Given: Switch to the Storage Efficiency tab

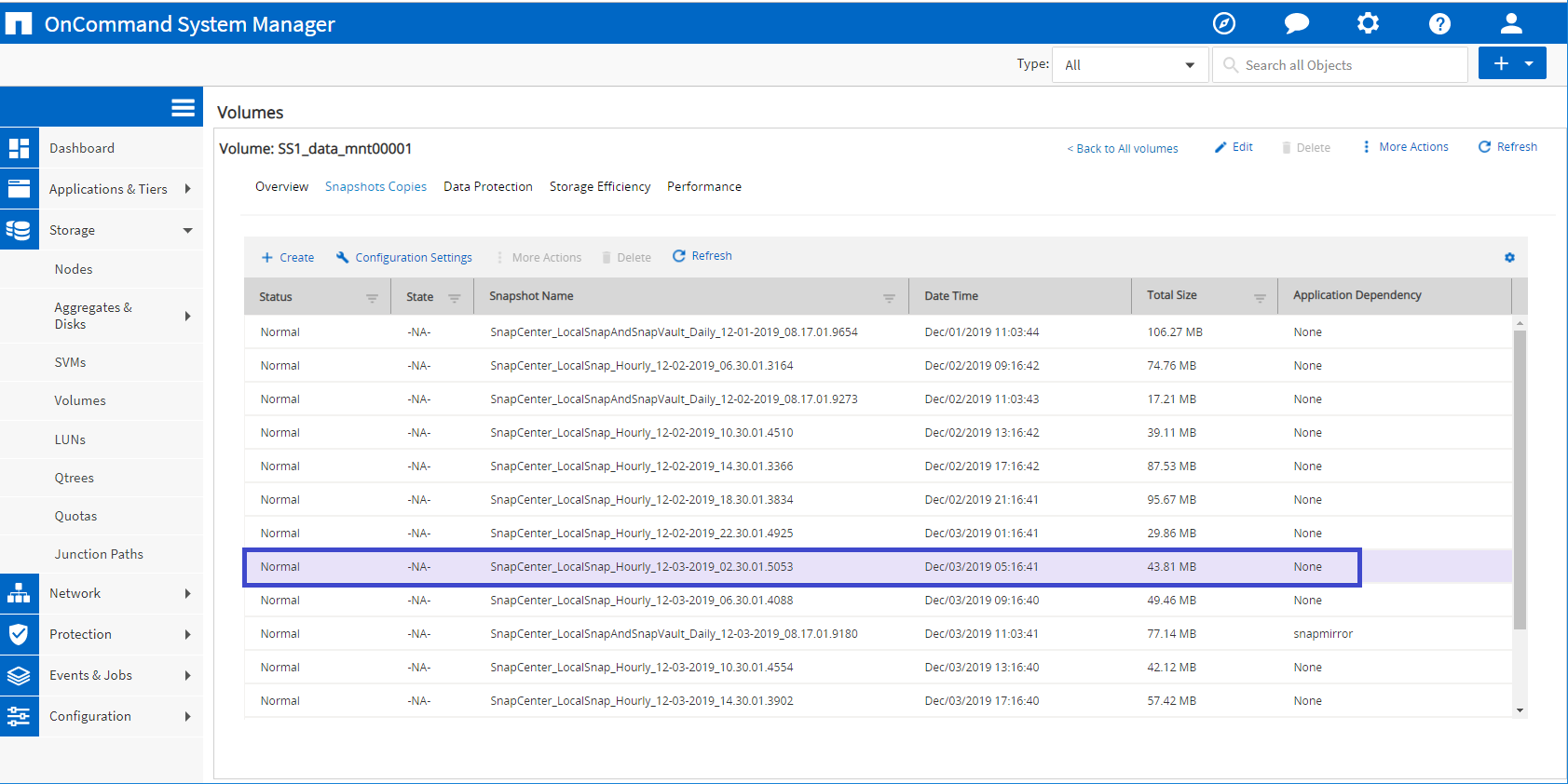Looking at the screenshot, I should point(599,186).
